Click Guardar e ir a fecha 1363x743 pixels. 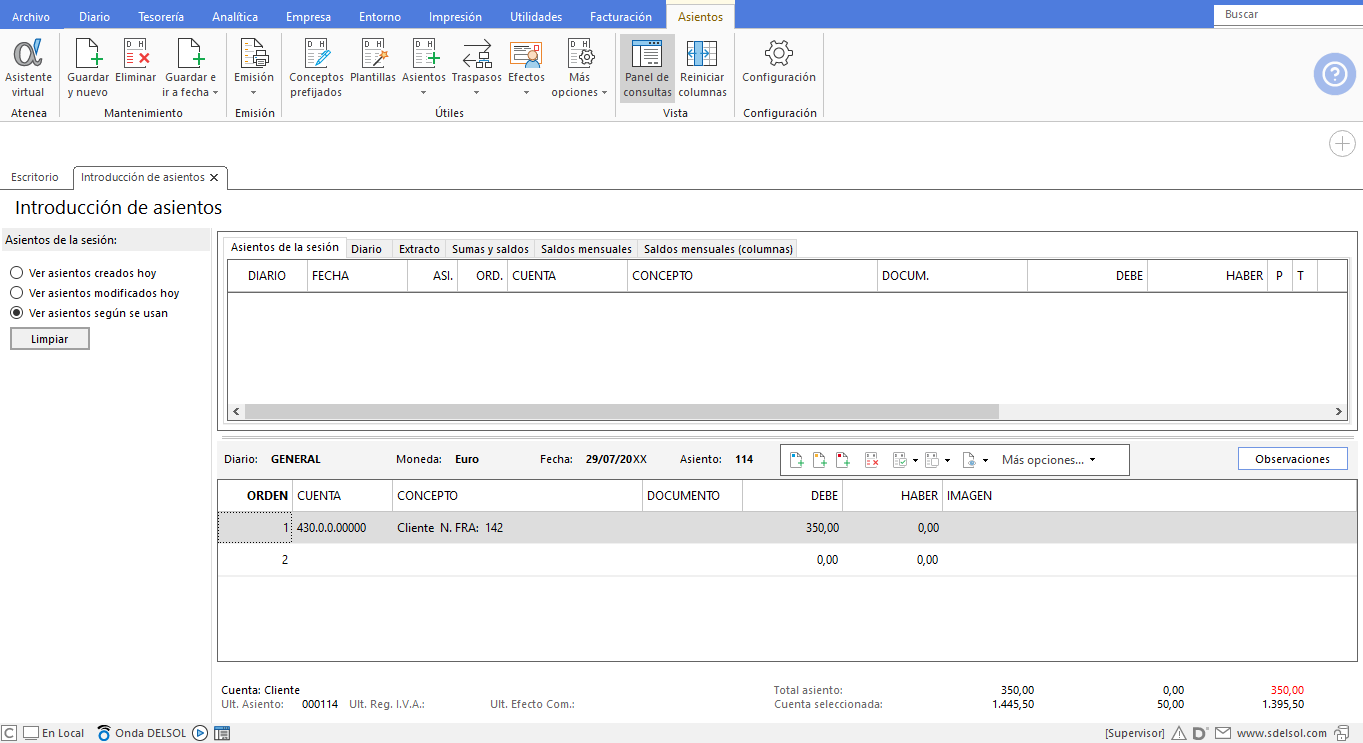tap(190, 68)
